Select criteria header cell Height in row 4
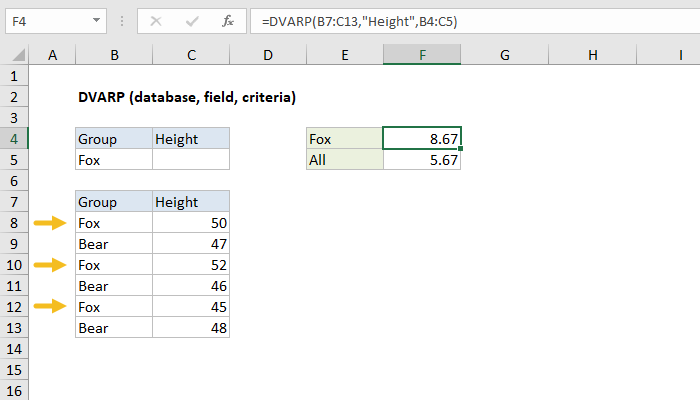 coord(191,139)
